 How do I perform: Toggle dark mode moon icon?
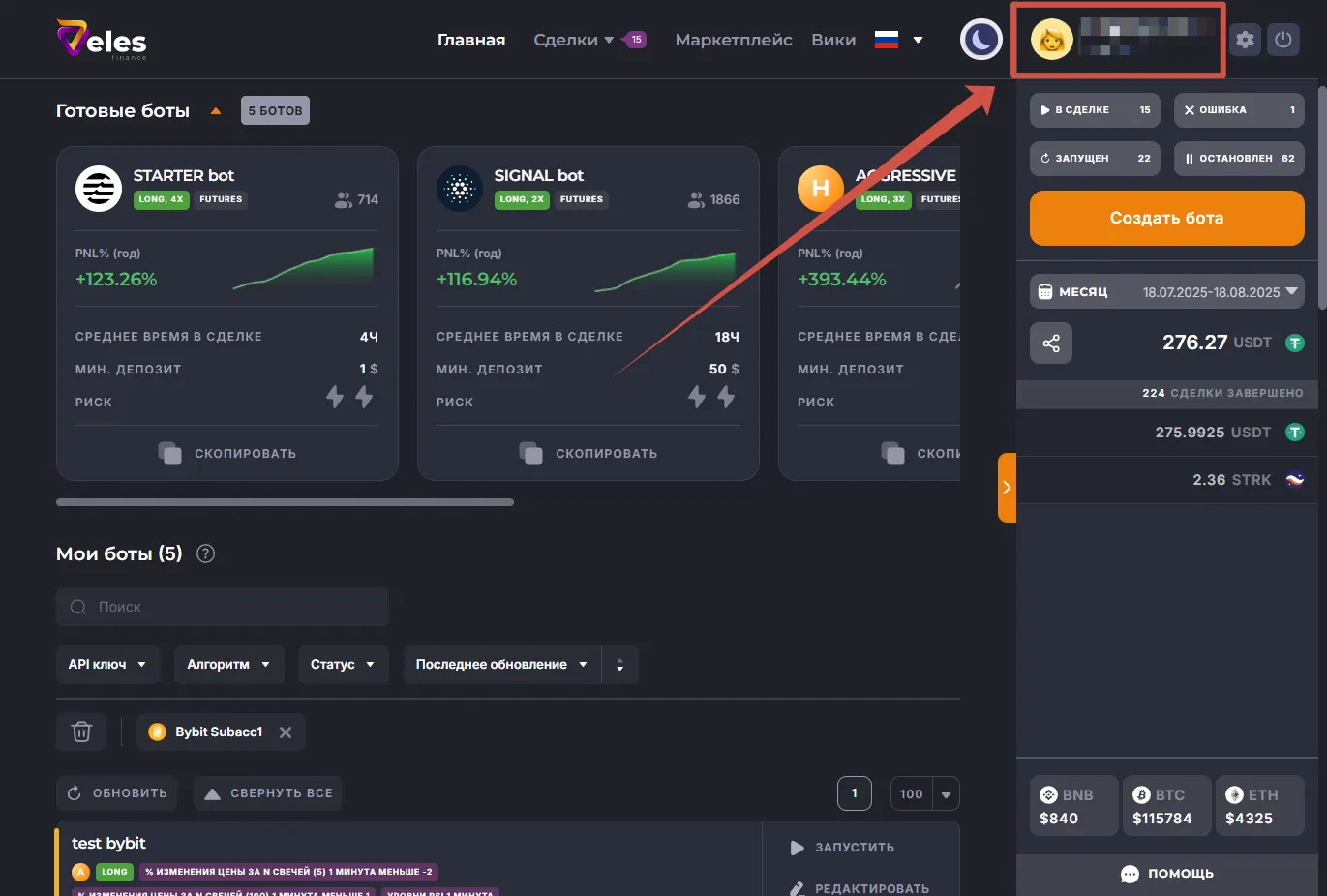coord(980,40)
